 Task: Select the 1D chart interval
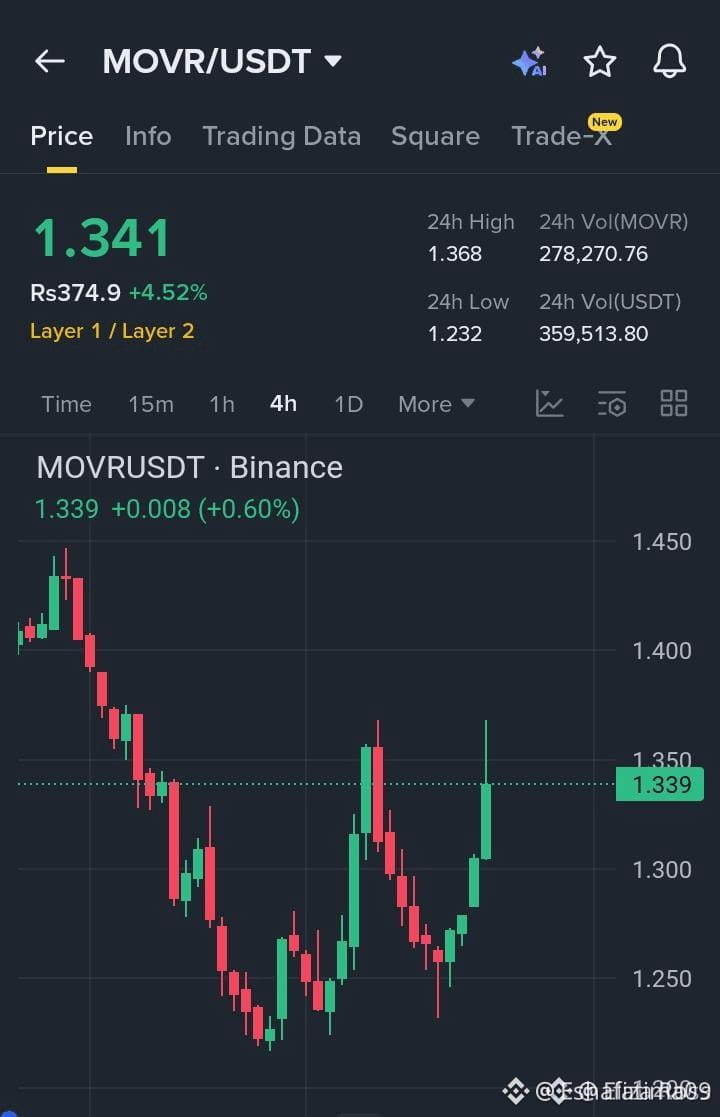point(349,404)
